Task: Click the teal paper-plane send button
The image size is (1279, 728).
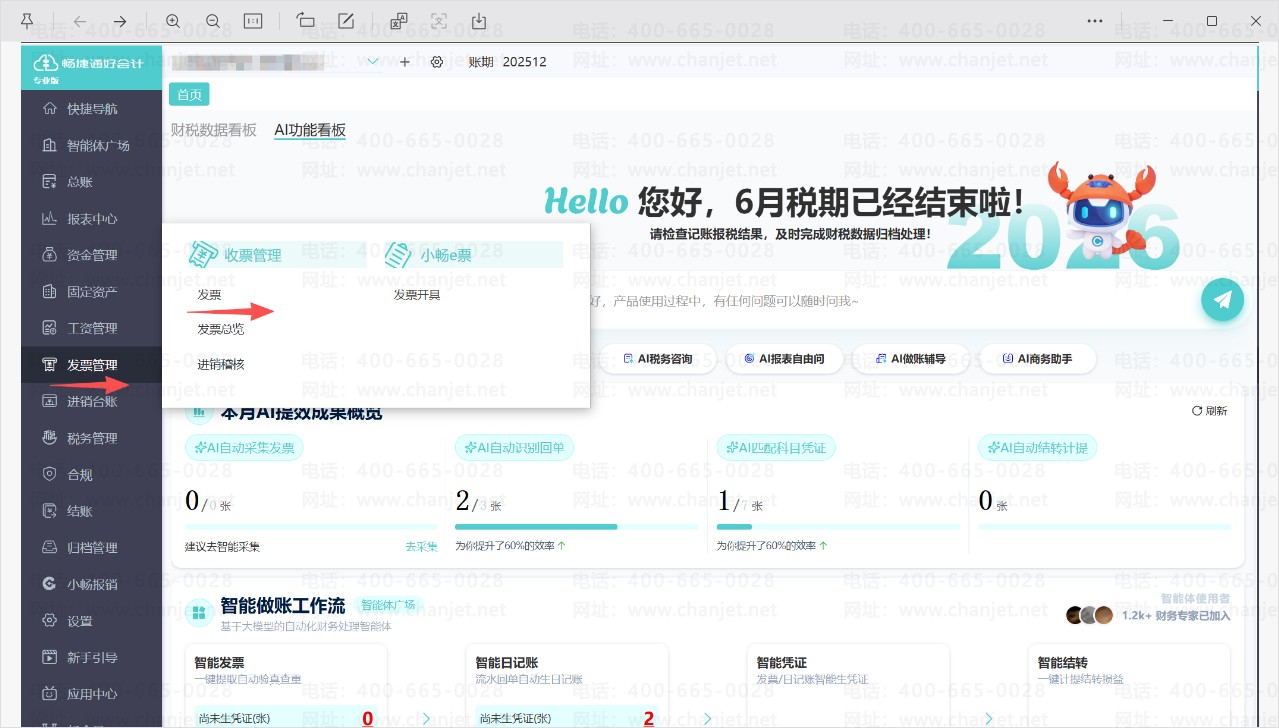Action: (x=1222, y=299)
